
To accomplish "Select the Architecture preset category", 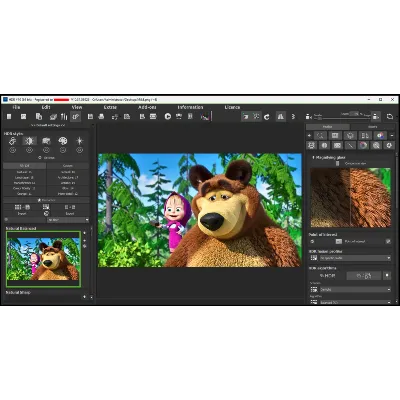I will (68, 177).
